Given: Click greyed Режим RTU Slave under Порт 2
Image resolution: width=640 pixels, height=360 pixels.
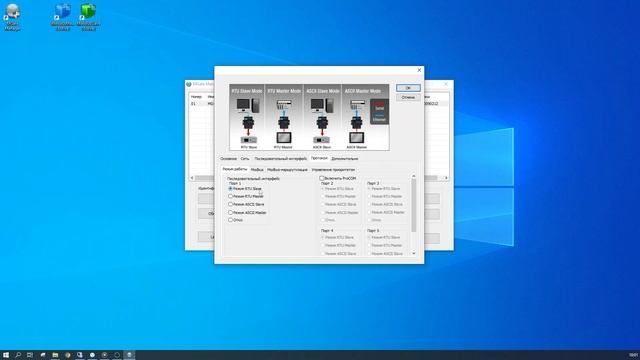Looking at the screenshot, I should click(x=338, y=189).
